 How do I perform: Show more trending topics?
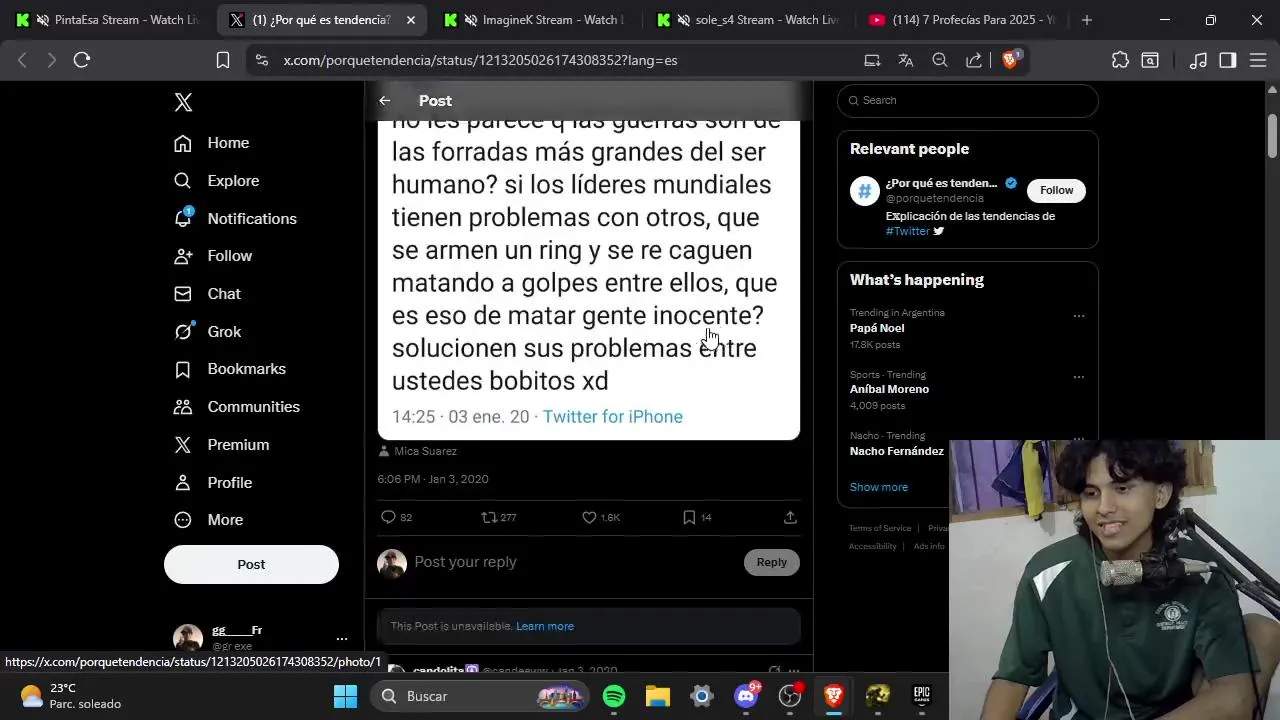pyautogui.click(x=879, y=487)
